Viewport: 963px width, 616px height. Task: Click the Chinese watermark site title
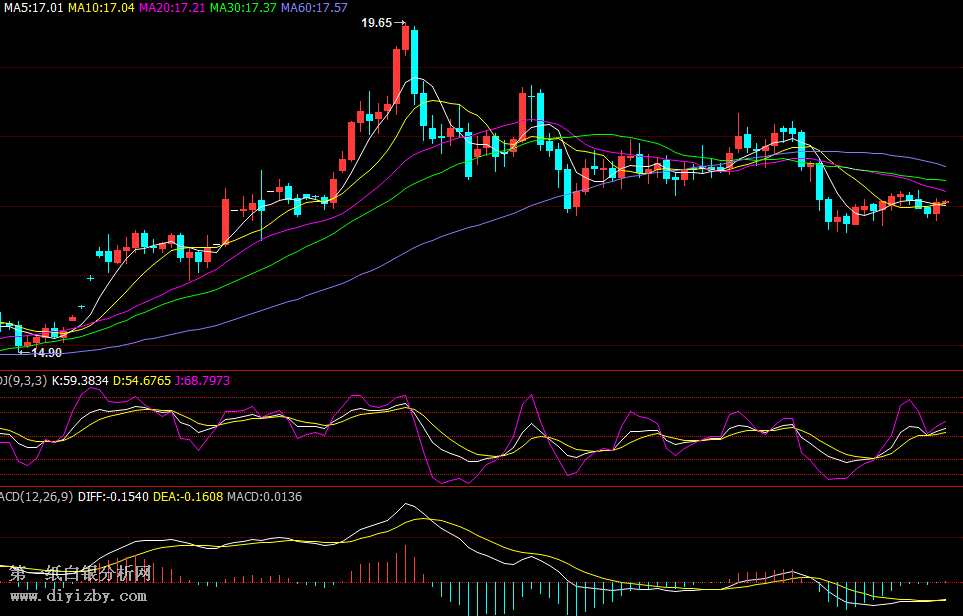tap(80, 573)
